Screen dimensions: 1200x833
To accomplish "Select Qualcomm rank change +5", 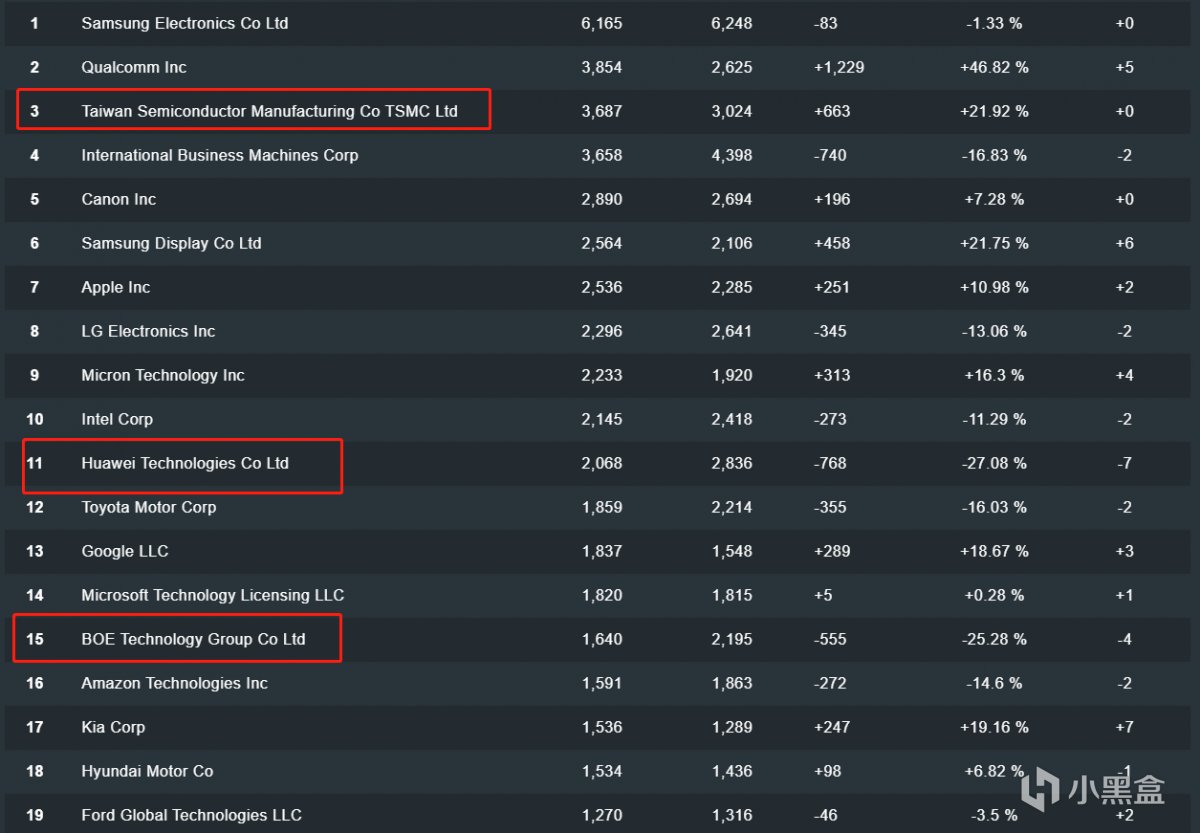I will (1125, 67).
